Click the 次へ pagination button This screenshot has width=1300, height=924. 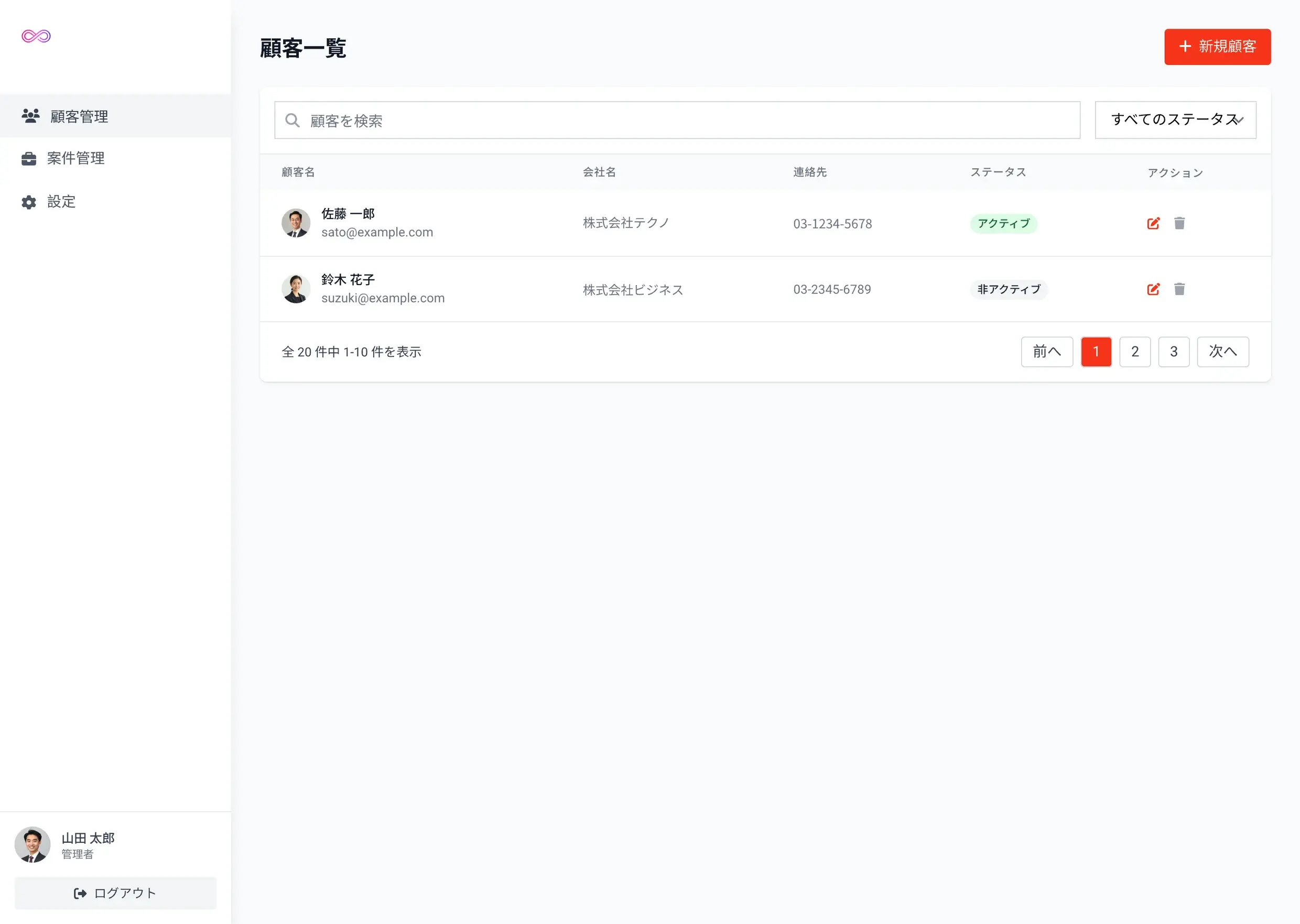1222,352
